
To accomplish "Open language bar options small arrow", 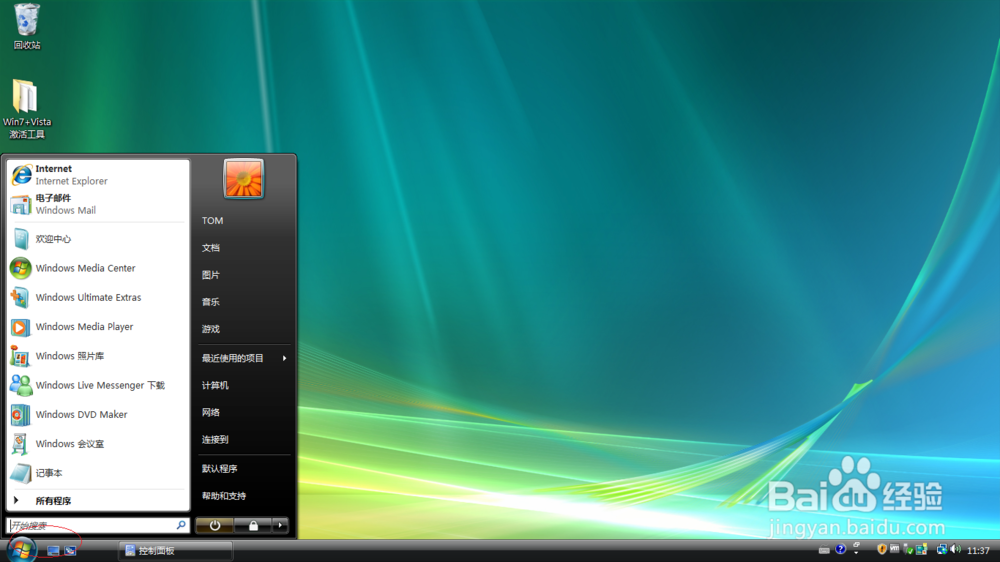I will (857, 552).
